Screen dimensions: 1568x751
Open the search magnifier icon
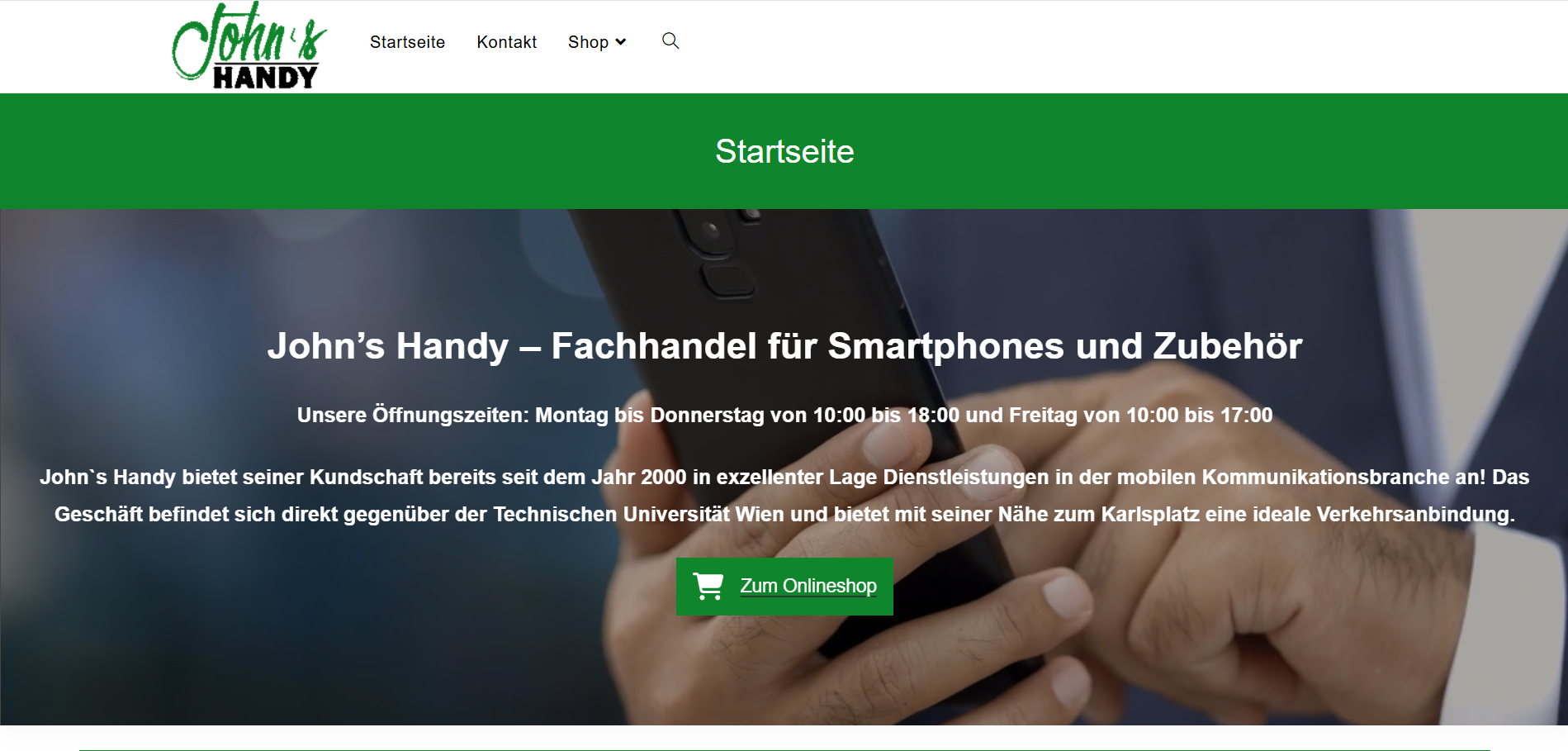click(x=670, y=40)
